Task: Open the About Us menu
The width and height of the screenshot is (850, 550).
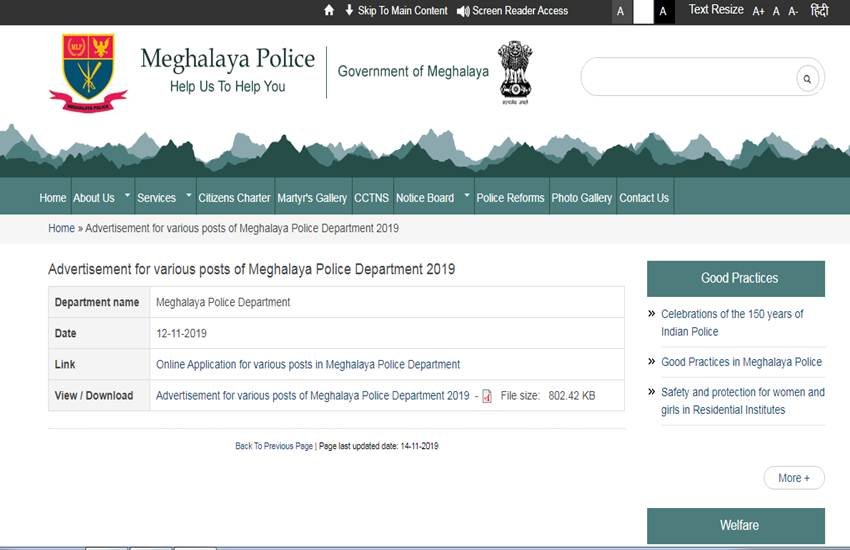Action: click(x=94, y=198)
